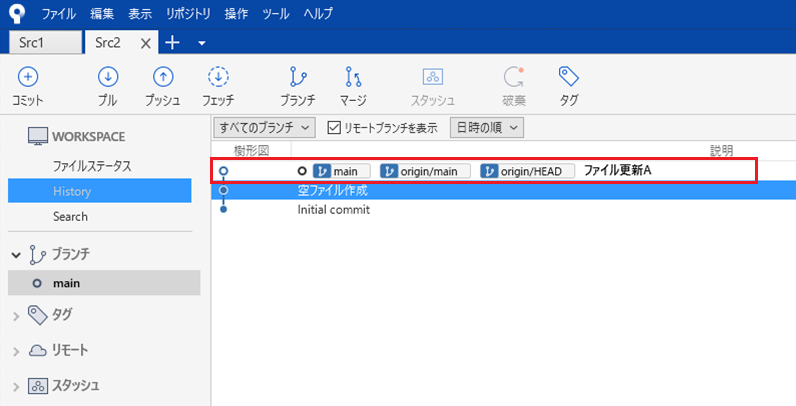Click the プル (Pull) toolbar icon
796x406 pixels.
coord(108,77)
